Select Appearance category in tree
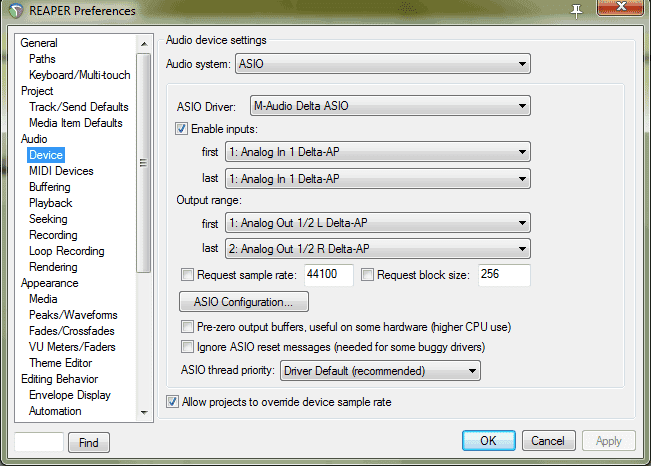 (49, 283)
